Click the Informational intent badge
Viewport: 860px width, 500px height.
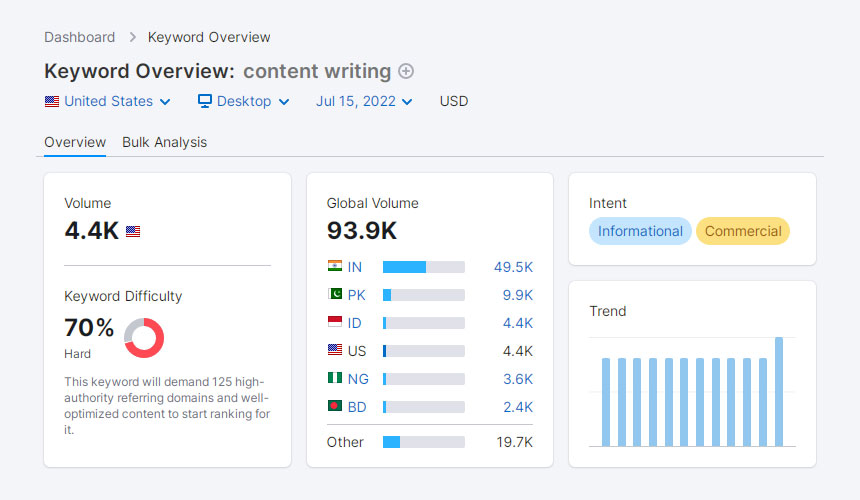coord(640,231)
